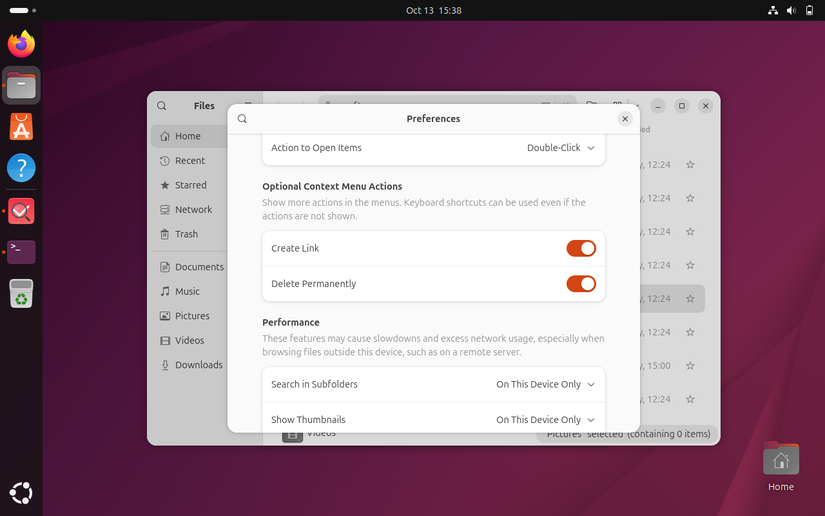
Task: Star the file row modified at 15:00
Action: [x=690, y=366]
